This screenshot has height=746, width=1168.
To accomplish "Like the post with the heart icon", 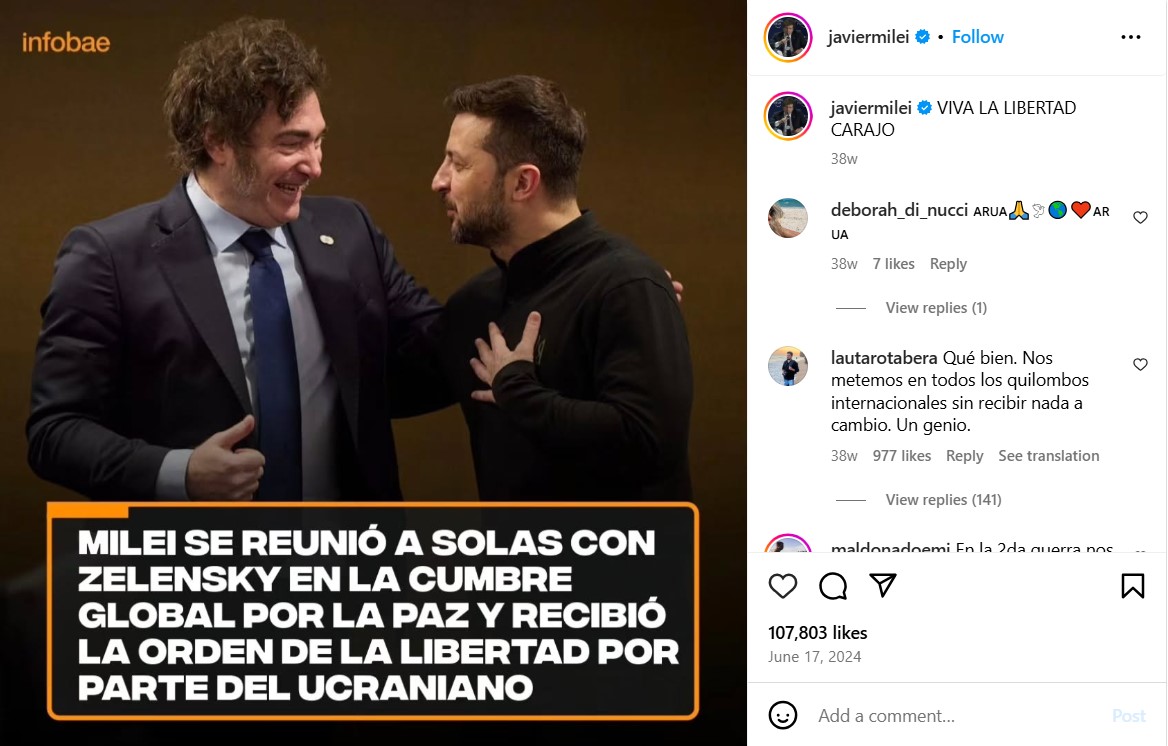I will tap(782, 586).
